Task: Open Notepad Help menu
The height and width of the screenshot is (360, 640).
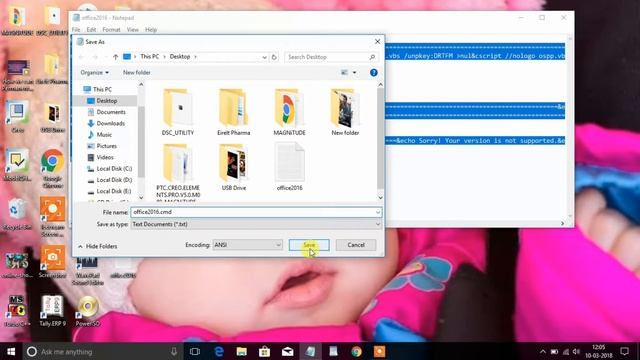Action: pyautogui.click(x=151, y=30)
